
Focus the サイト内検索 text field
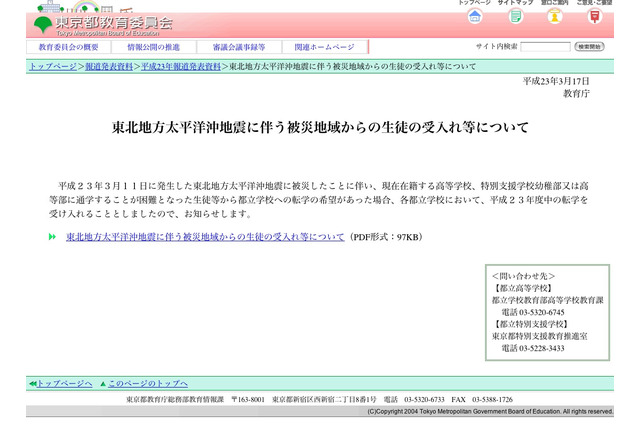pos(545,47)
